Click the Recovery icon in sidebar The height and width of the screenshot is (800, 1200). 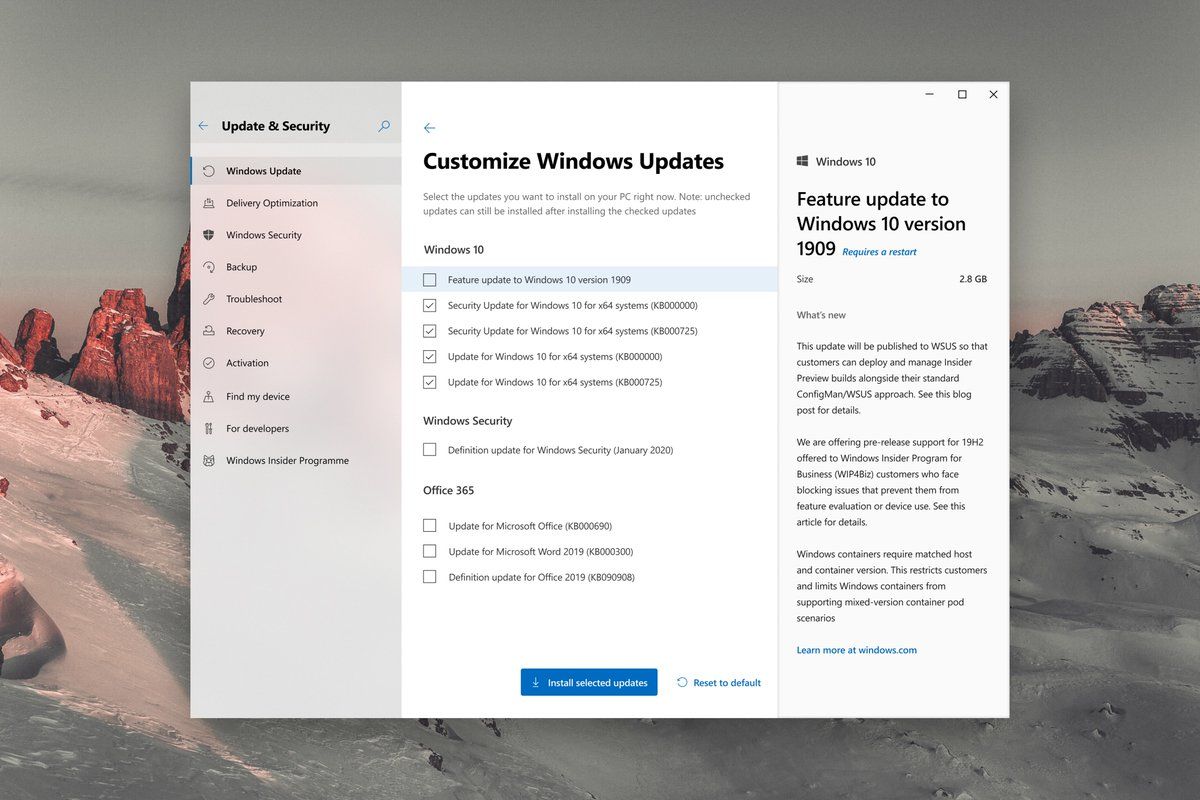[x=208, y=331]
